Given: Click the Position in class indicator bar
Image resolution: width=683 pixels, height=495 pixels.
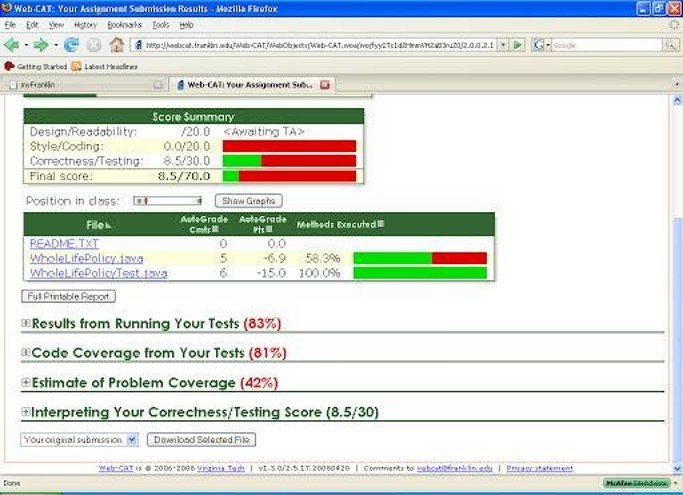Looking at the screenshot, I should pos(168,201).
